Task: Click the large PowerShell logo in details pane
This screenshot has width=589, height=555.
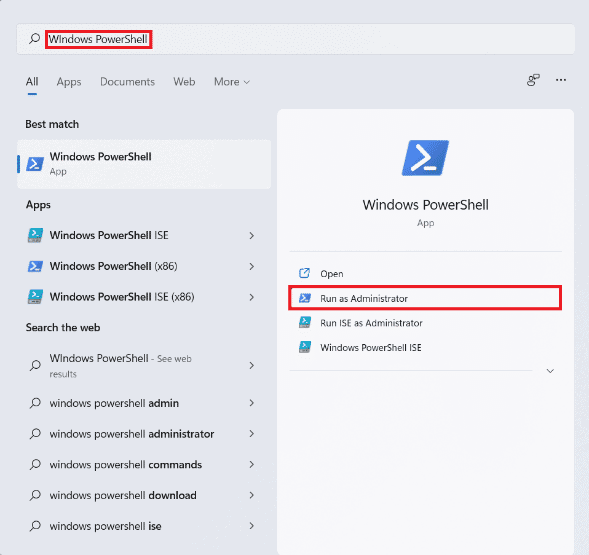Action: (425, 158)
